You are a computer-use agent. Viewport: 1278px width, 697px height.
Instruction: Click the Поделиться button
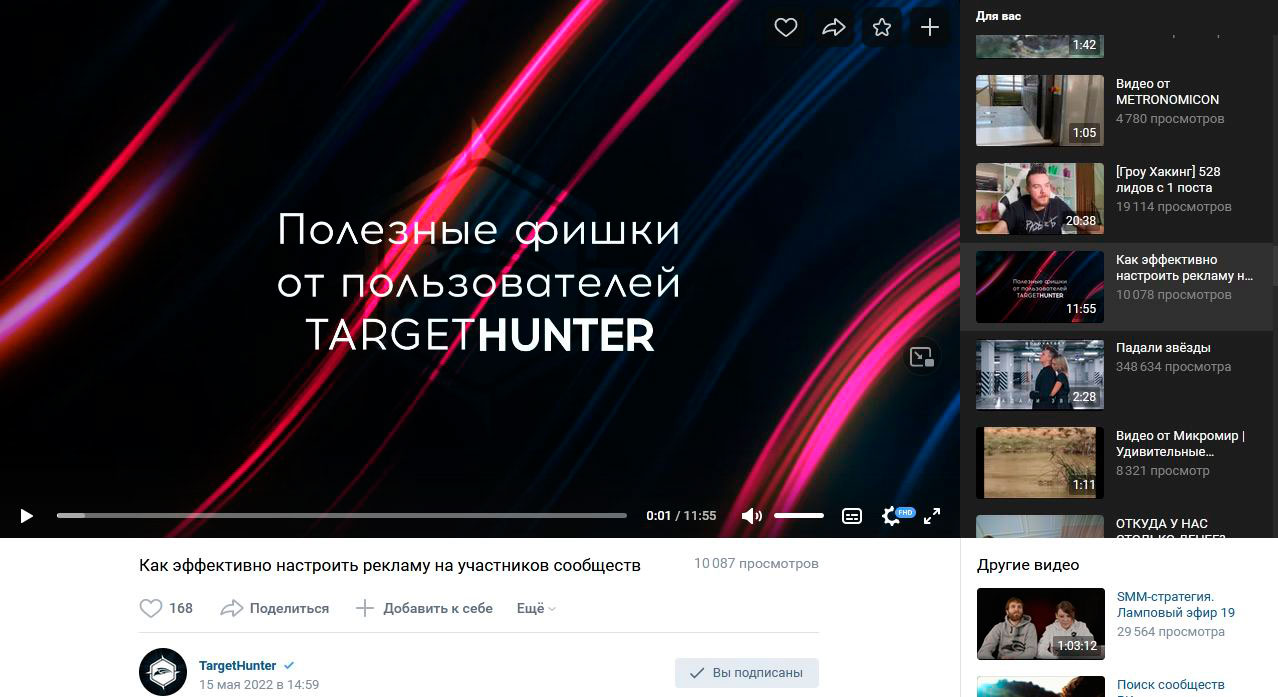tap(275, 608)
